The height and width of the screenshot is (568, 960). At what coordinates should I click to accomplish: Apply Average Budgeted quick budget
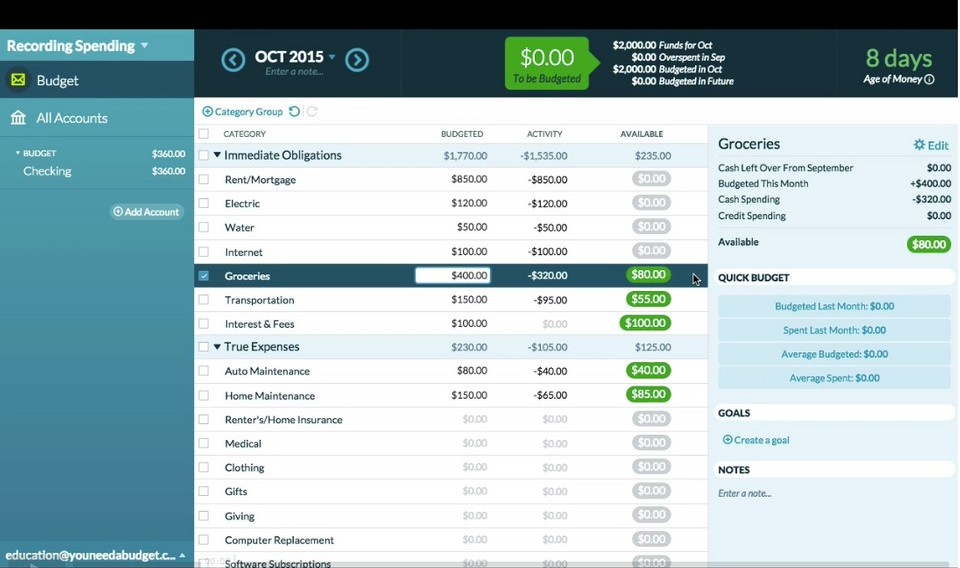[x=834, y=354]
